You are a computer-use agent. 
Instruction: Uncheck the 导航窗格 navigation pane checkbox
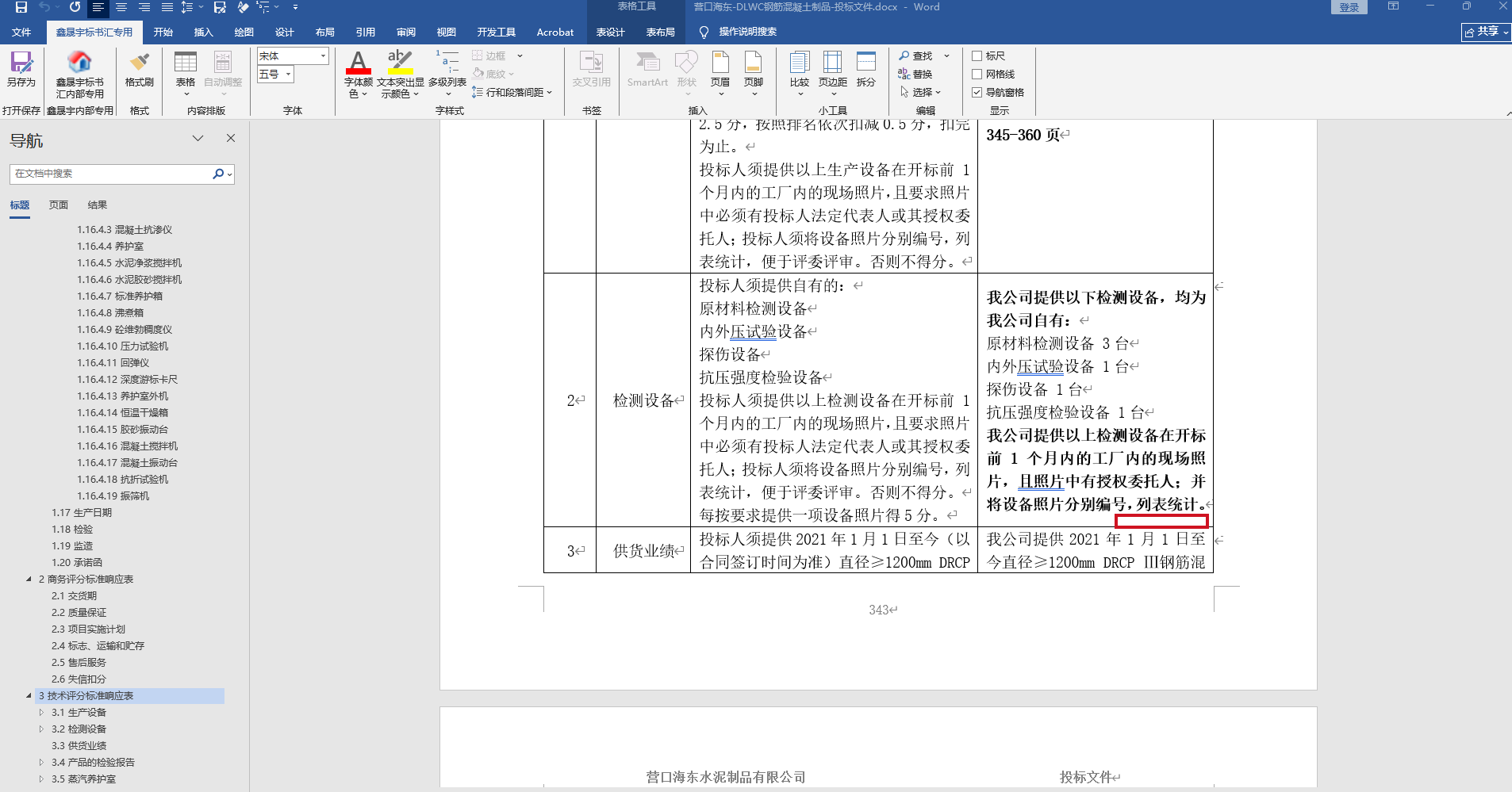tap(977, 93)
